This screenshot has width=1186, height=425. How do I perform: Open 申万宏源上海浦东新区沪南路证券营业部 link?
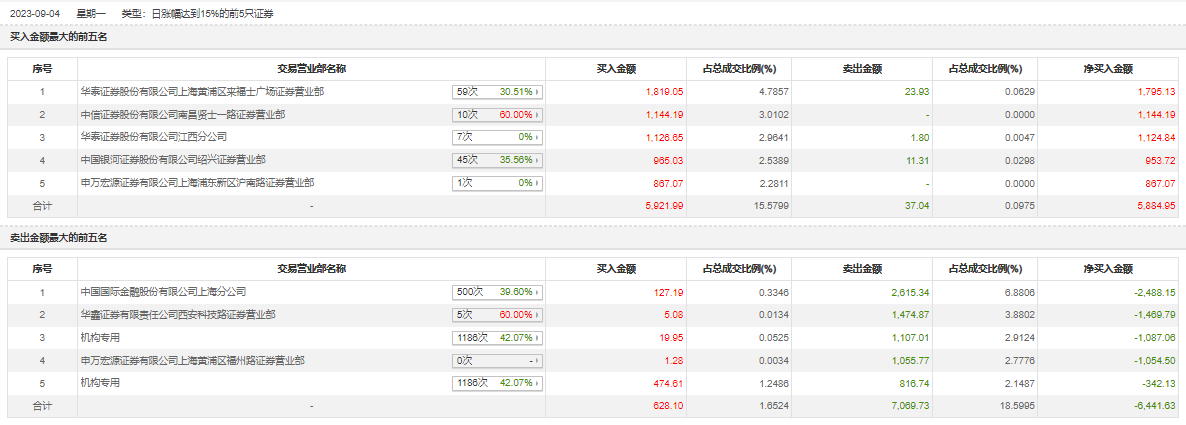(x=197, y=183)
